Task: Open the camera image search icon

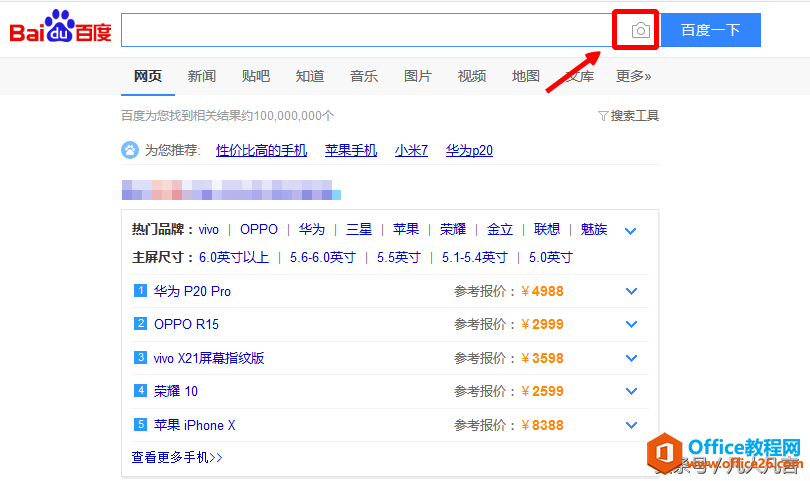Action: point(641,30)
